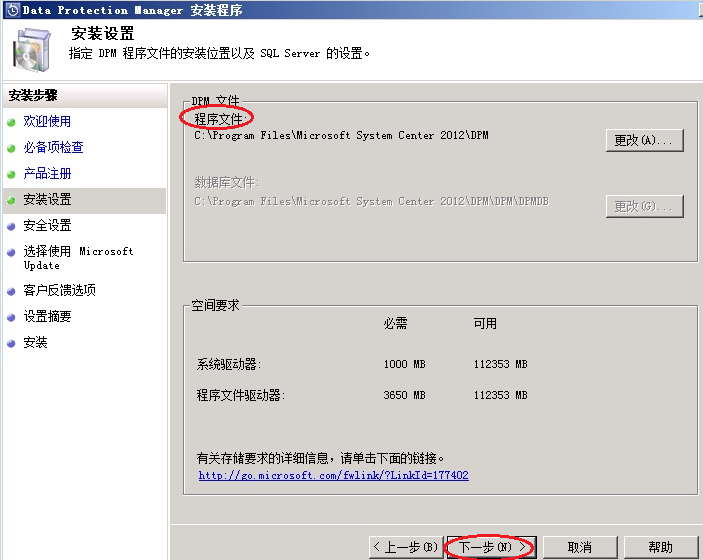Open the 产品注册 step
The width and height of the screenshot is (703, 560).
coord(47,174)
